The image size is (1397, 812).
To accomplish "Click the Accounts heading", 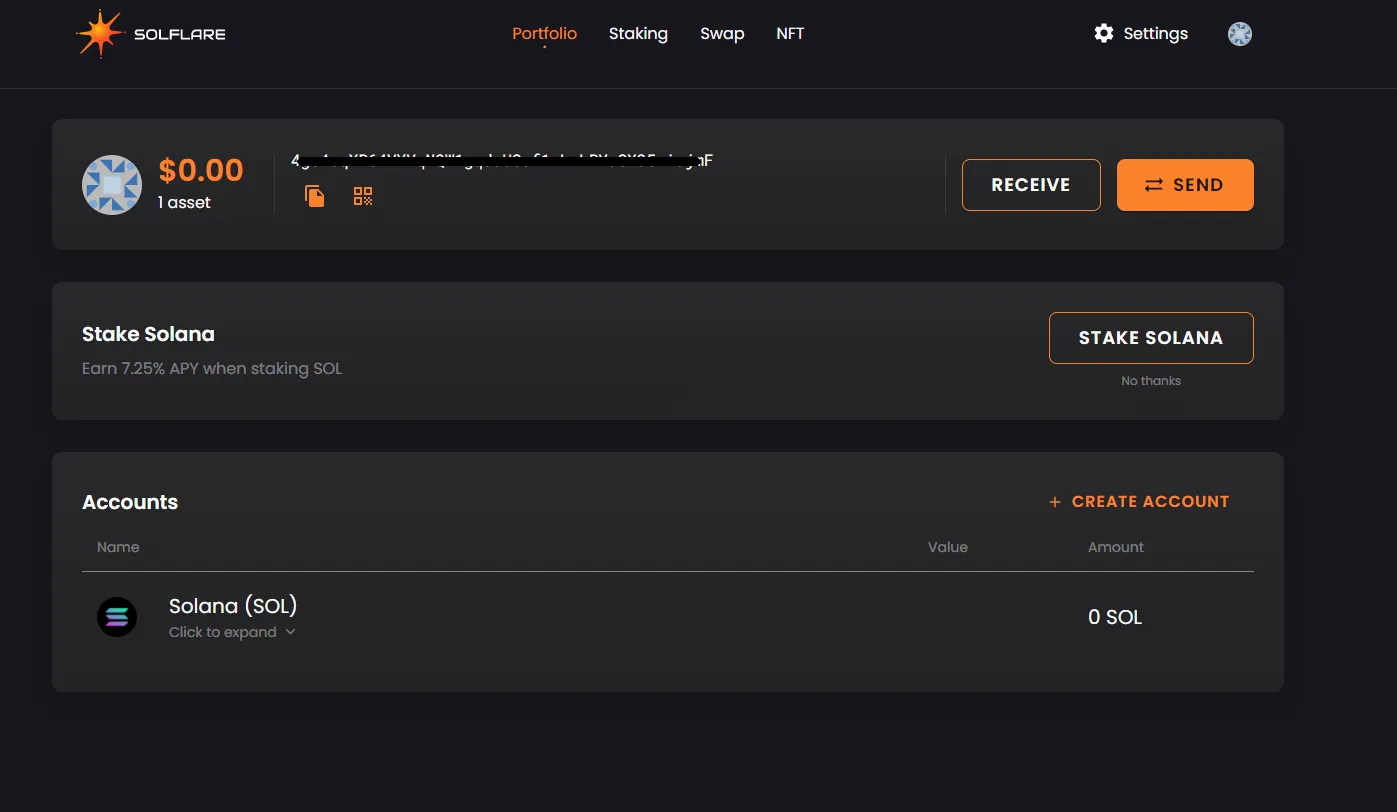I will (x=130, y=502).
